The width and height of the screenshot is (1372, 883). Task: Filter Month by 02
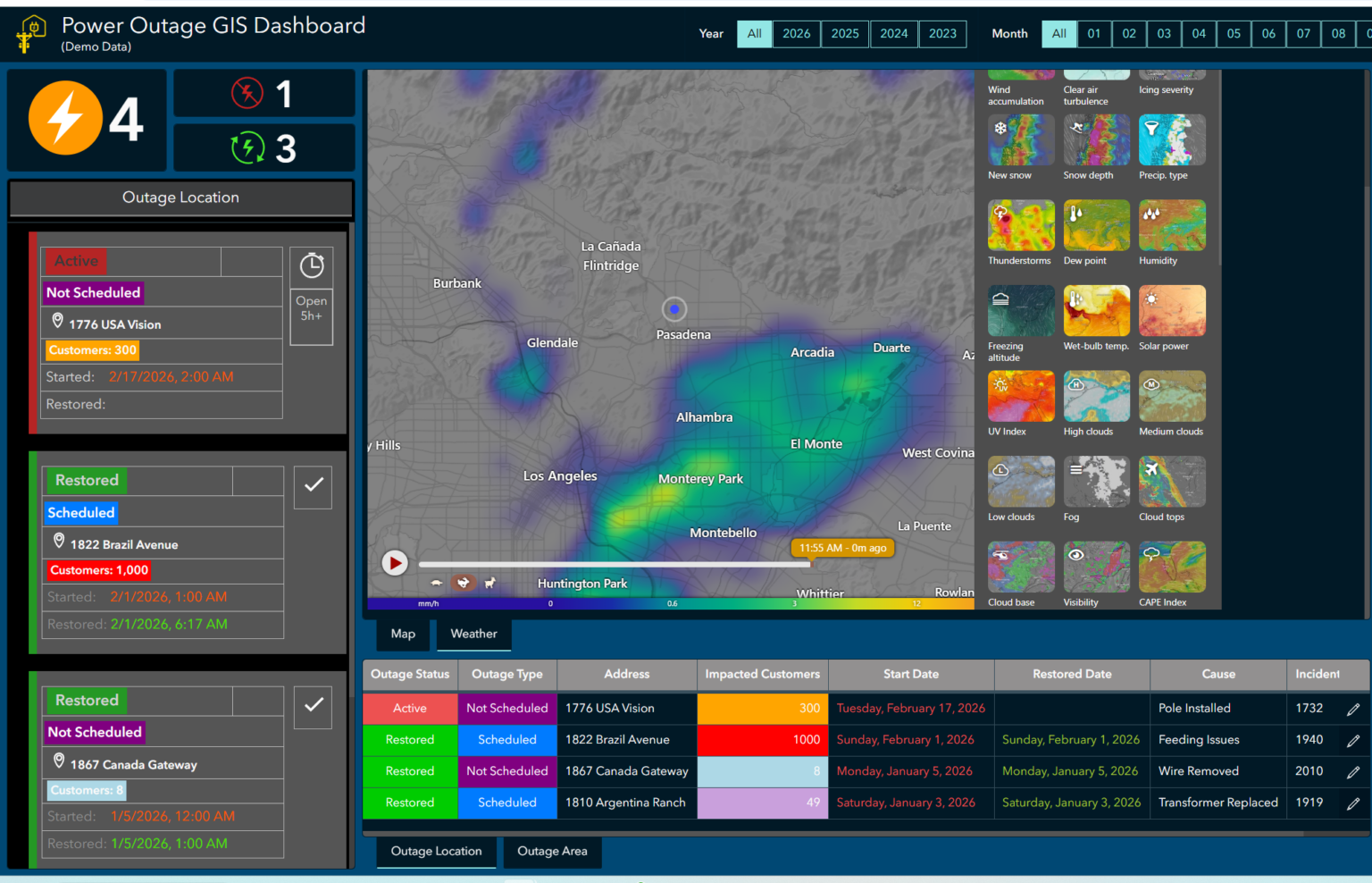1129,34
